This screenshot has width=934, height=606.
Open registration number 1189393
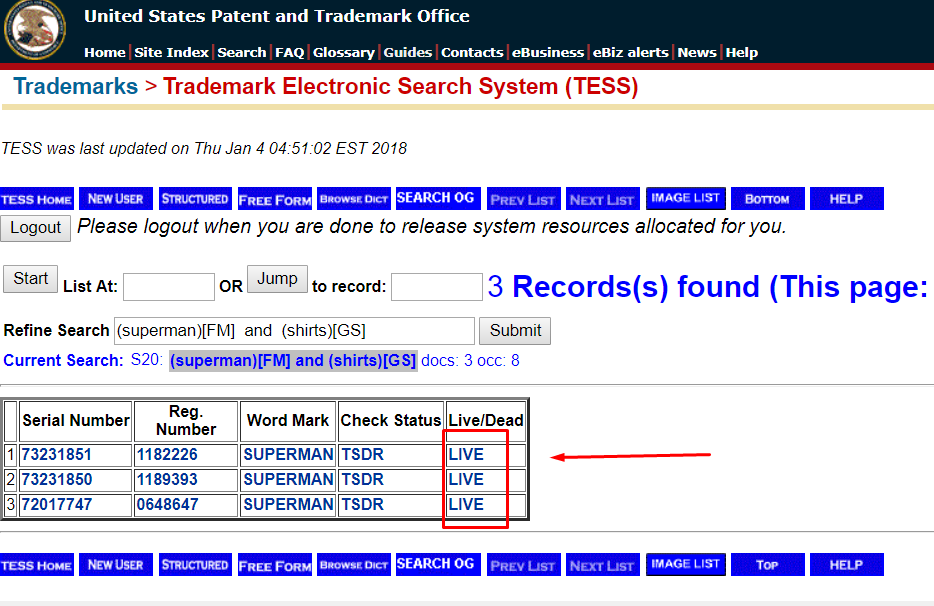(x=167, y=480)
